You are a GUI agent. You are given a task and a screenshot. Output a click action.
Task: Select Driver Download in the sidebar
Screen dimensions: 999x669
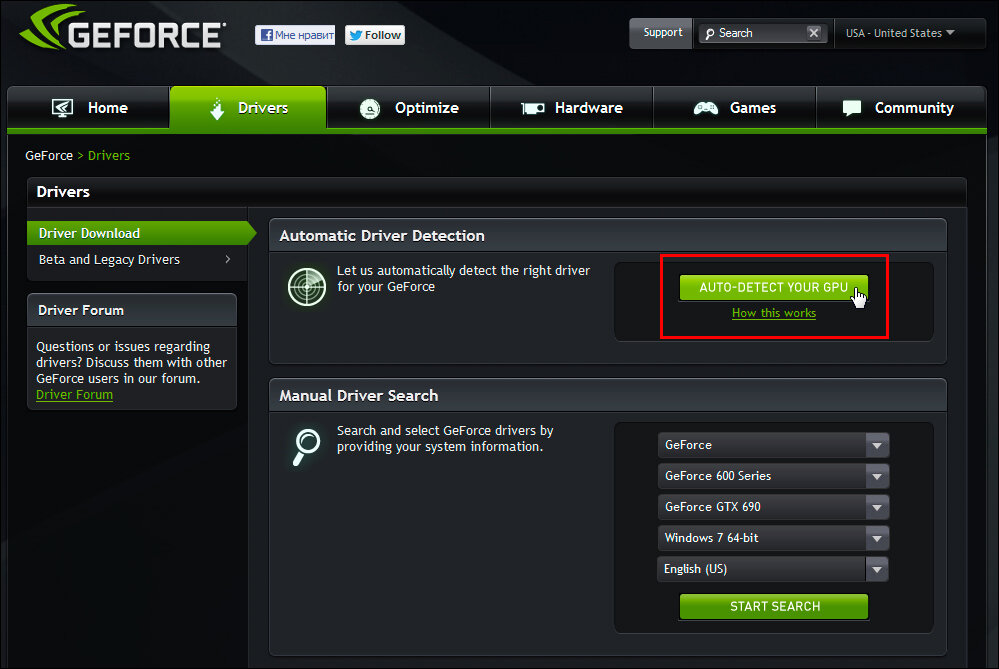[x=141, y=233]
